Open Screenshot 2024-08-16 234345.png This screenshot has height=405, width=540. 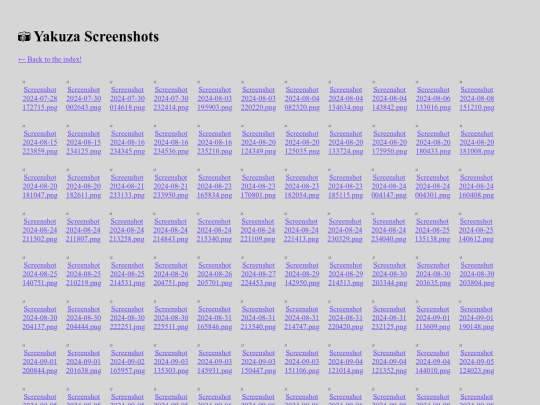tap(127, 142)
